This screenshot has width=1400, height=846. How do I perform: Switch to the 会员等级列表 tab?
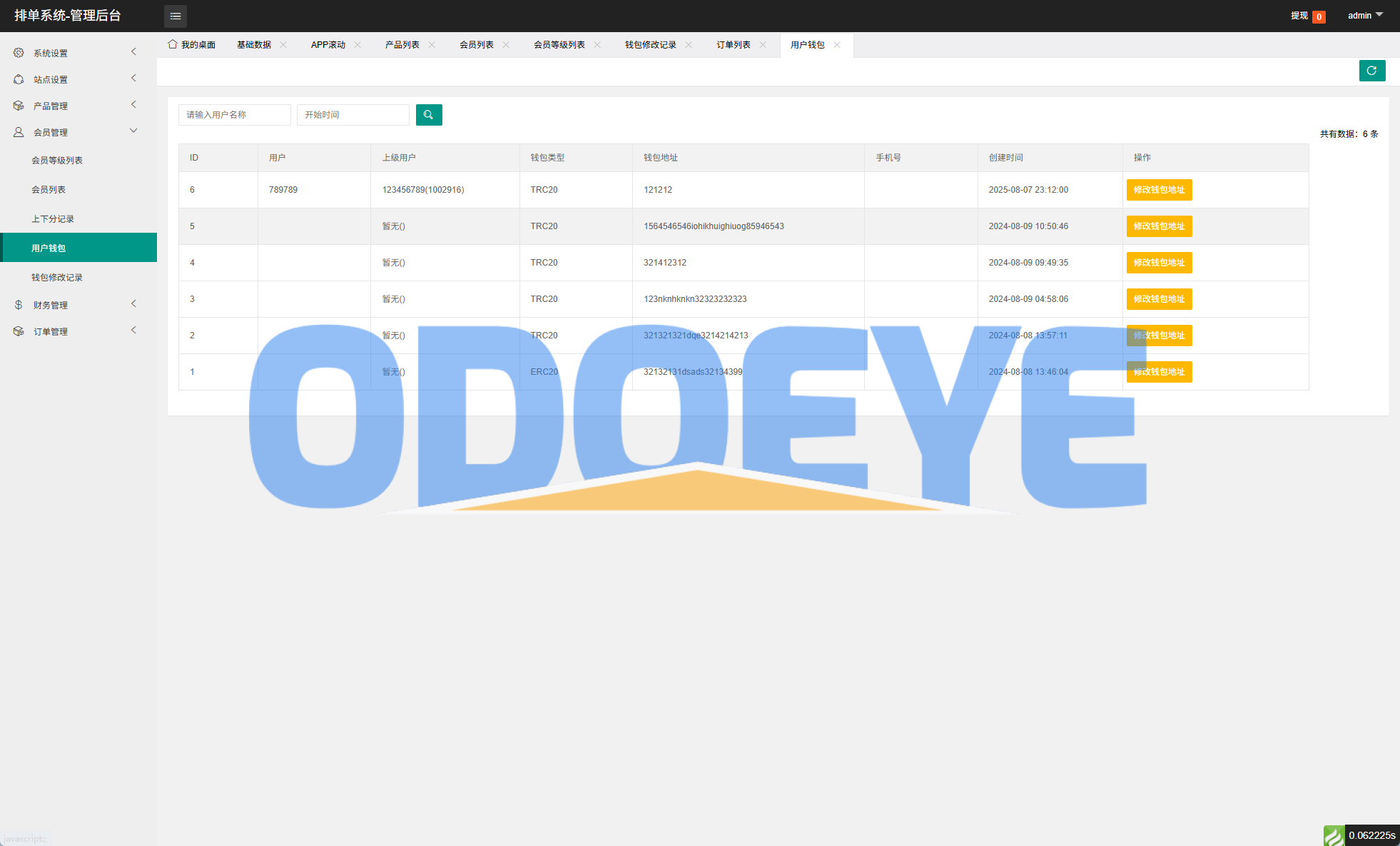(559, 44)
